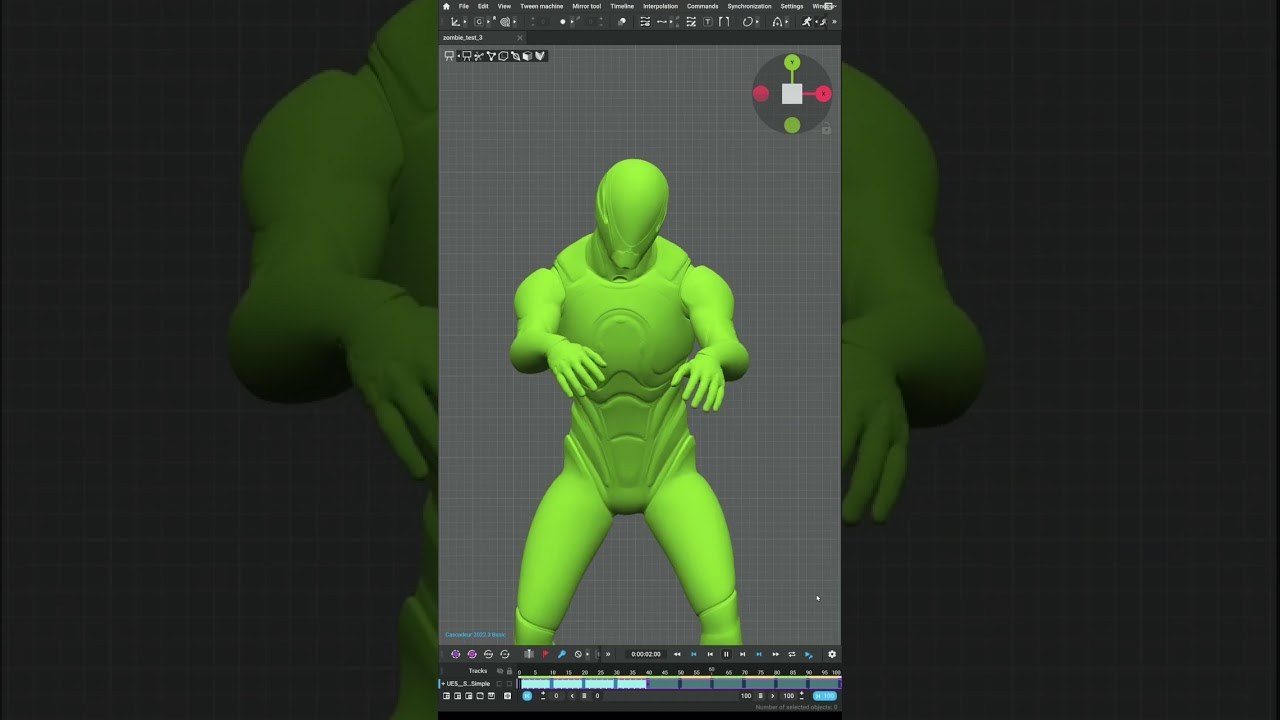The height and width of the screenshot is (720, 1280).
Task: Select the arc with points toolbar icon
Action: coord(777,22)
